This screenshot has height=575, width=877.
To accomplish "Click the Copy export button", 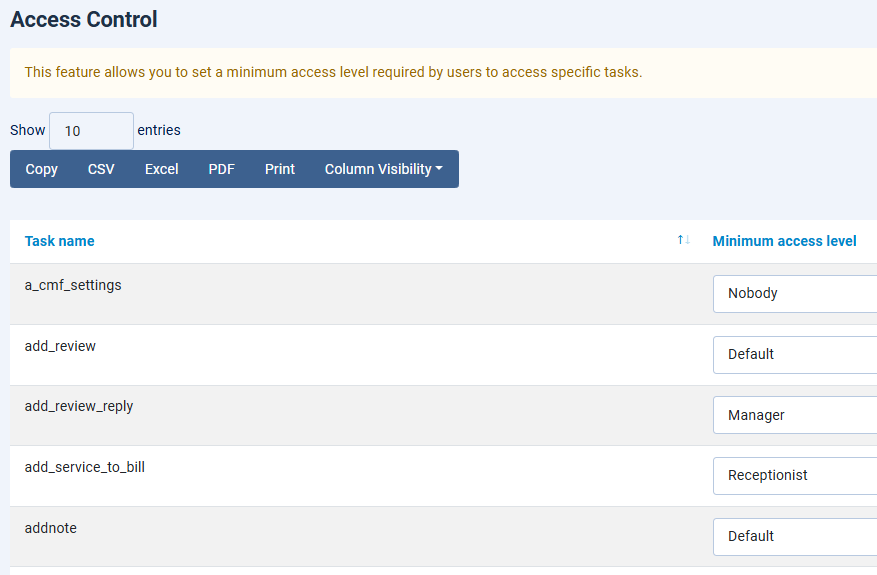I will pyautogui.click(x=41, y=169).
